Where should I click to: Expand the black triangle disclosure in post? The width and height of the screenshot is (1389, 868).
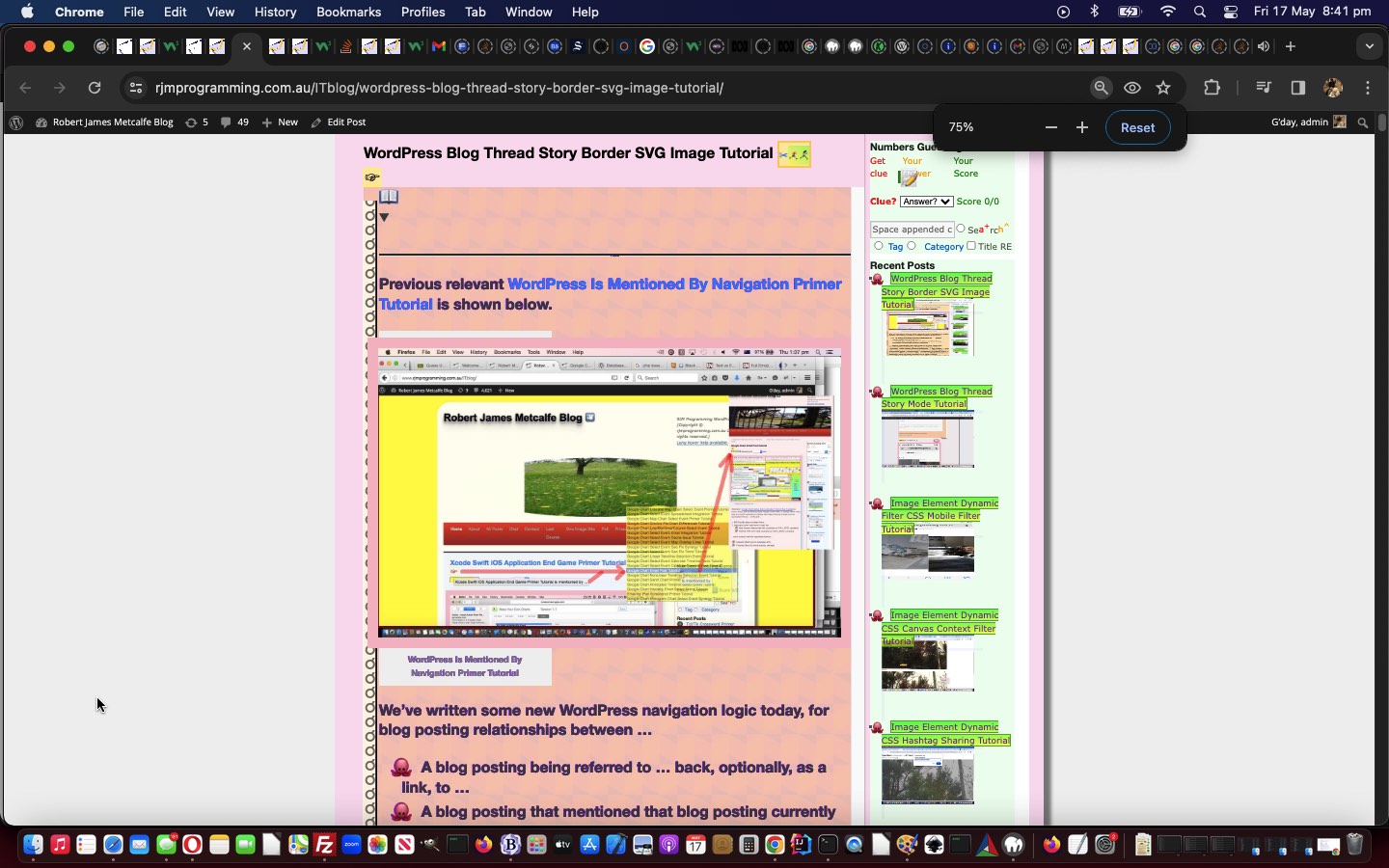pos(384,217)
